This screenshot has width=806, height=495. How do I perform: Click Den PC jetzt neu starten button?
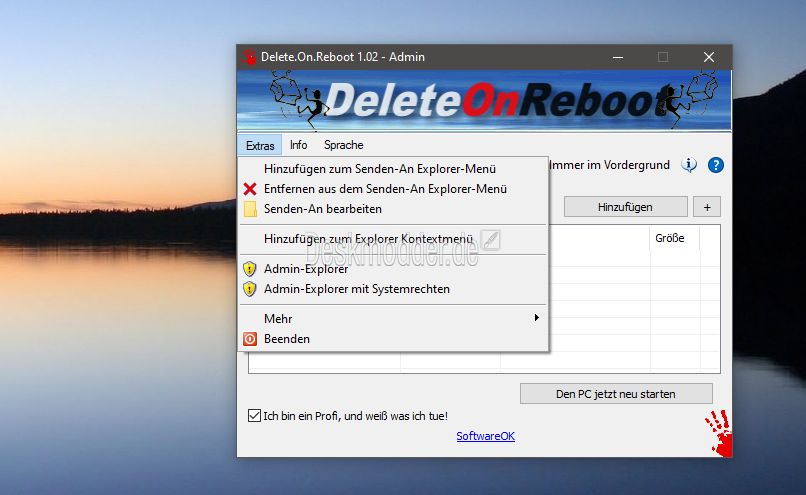point(616,394)
